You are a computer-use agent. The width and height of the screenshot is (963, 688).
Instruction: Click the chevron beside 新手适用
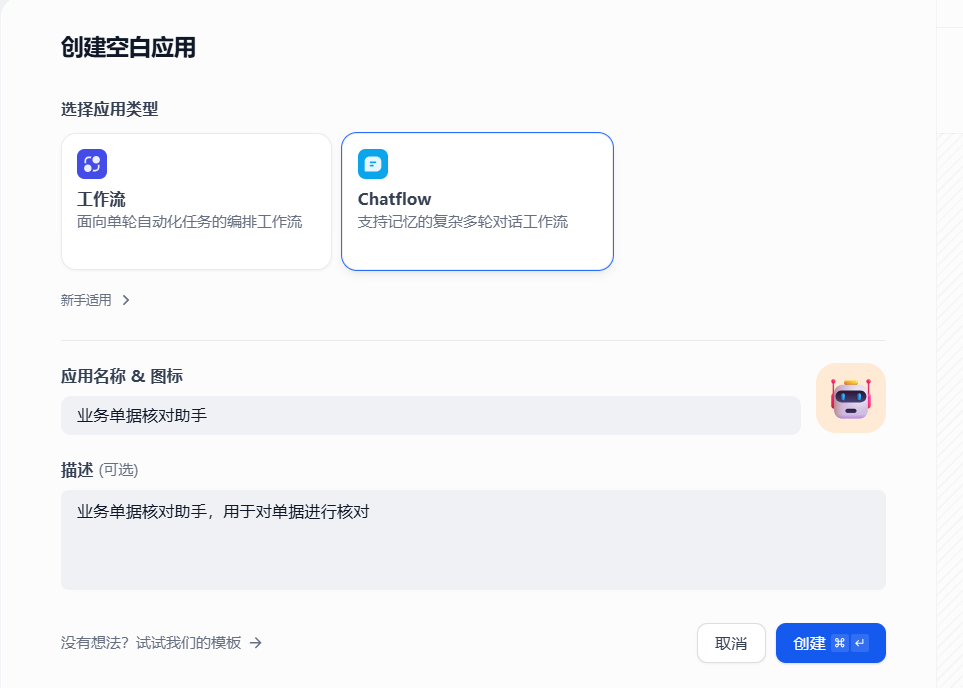point(126,300)
